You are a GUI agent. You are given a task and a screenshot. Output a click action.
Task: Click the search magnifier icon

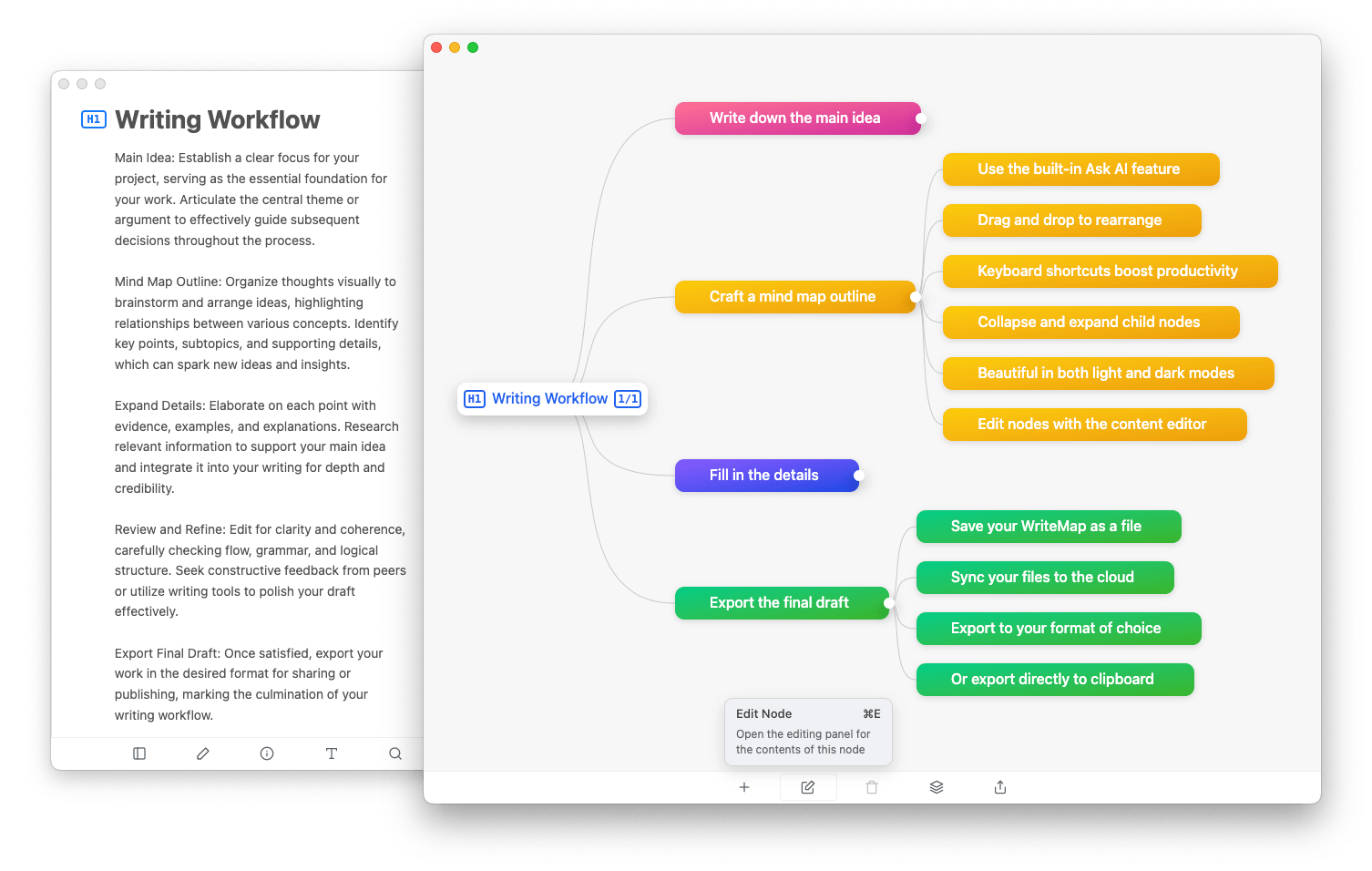tap(395, 753)
